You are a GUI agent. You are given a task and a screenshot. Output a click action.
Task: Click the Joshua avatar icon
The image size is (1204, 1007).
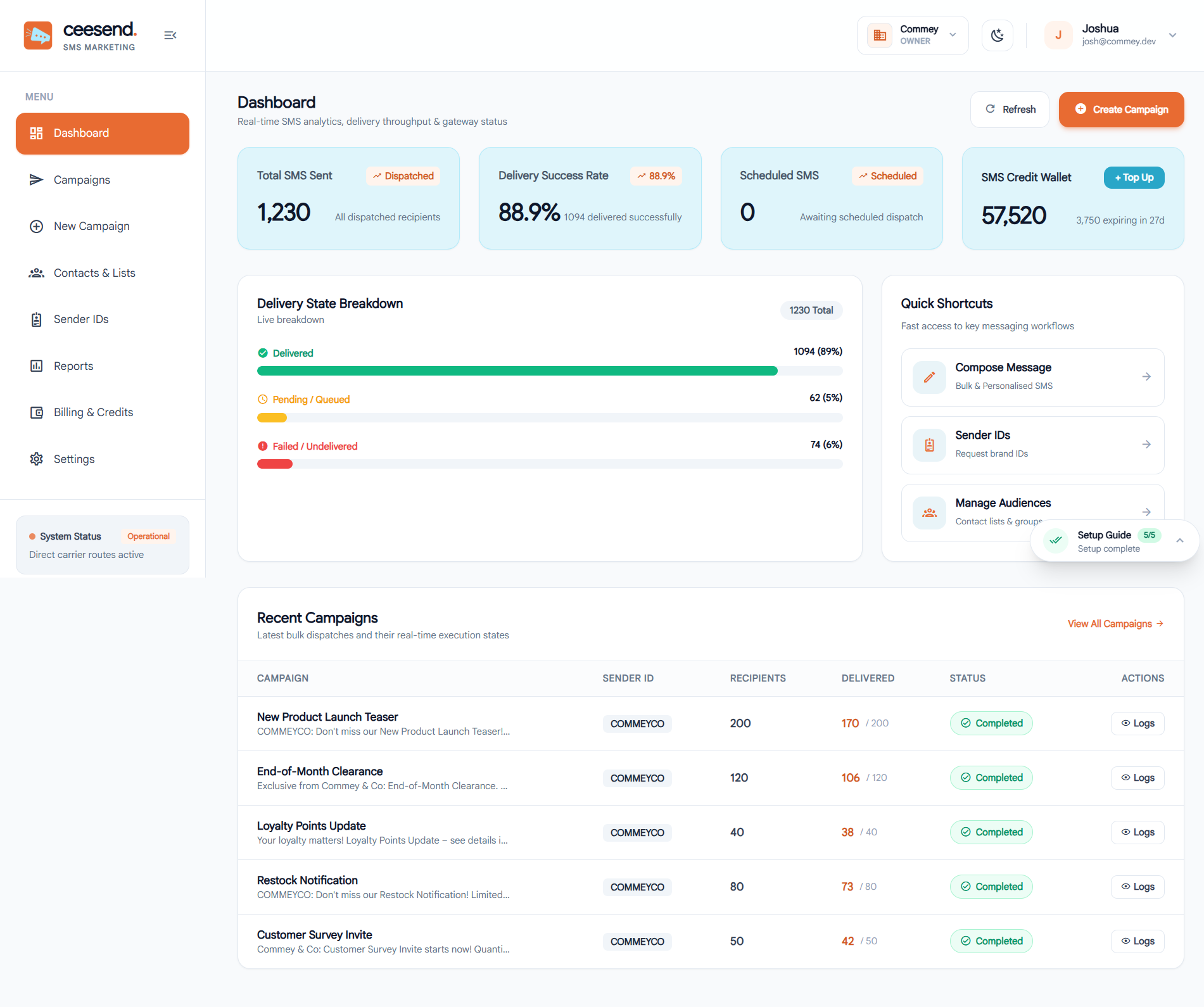(x=1058, y=35)
